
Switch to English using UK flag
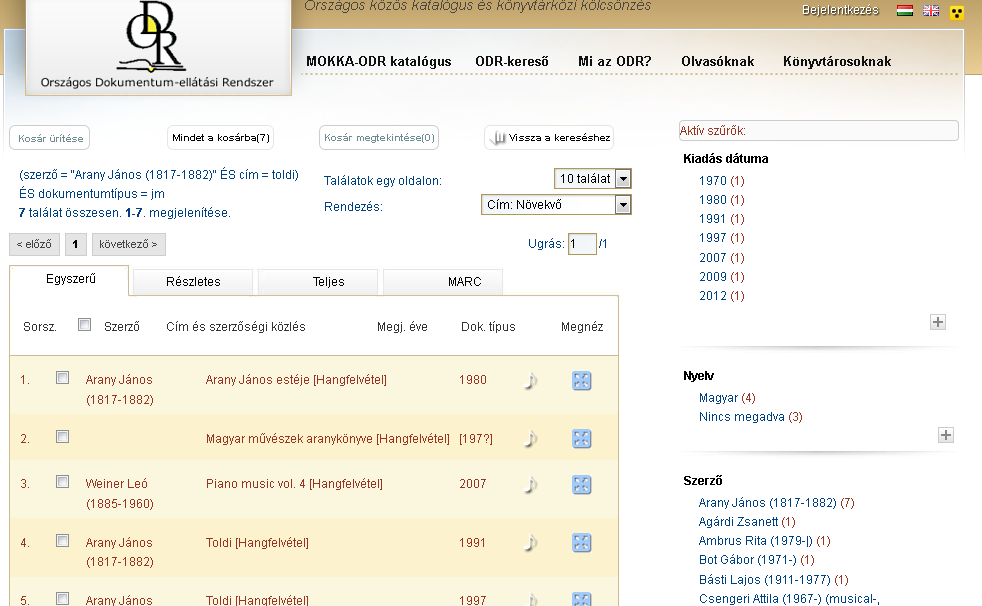coord(931,11)
